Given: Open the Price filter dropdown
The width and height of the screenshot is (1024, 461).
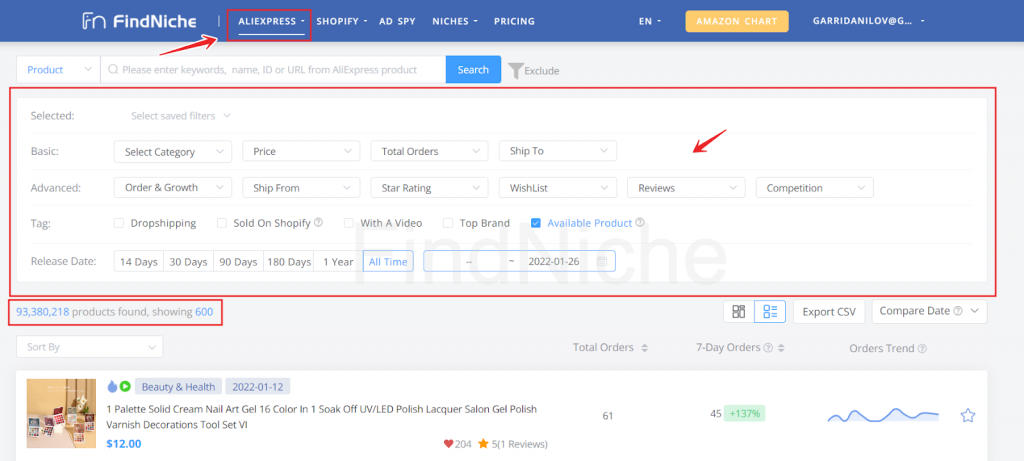Looking at the screenshot, I should click(301, 151).
